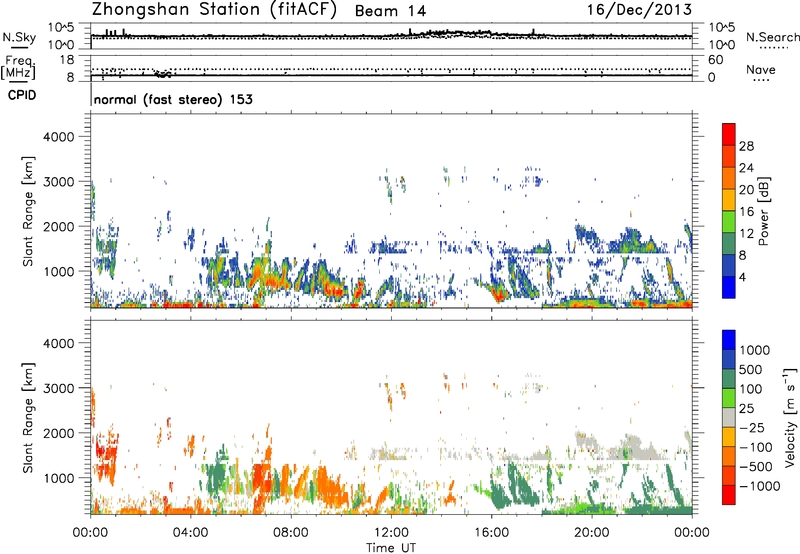
Task: Click the 'CPID' label
Action: click(22, 95)
